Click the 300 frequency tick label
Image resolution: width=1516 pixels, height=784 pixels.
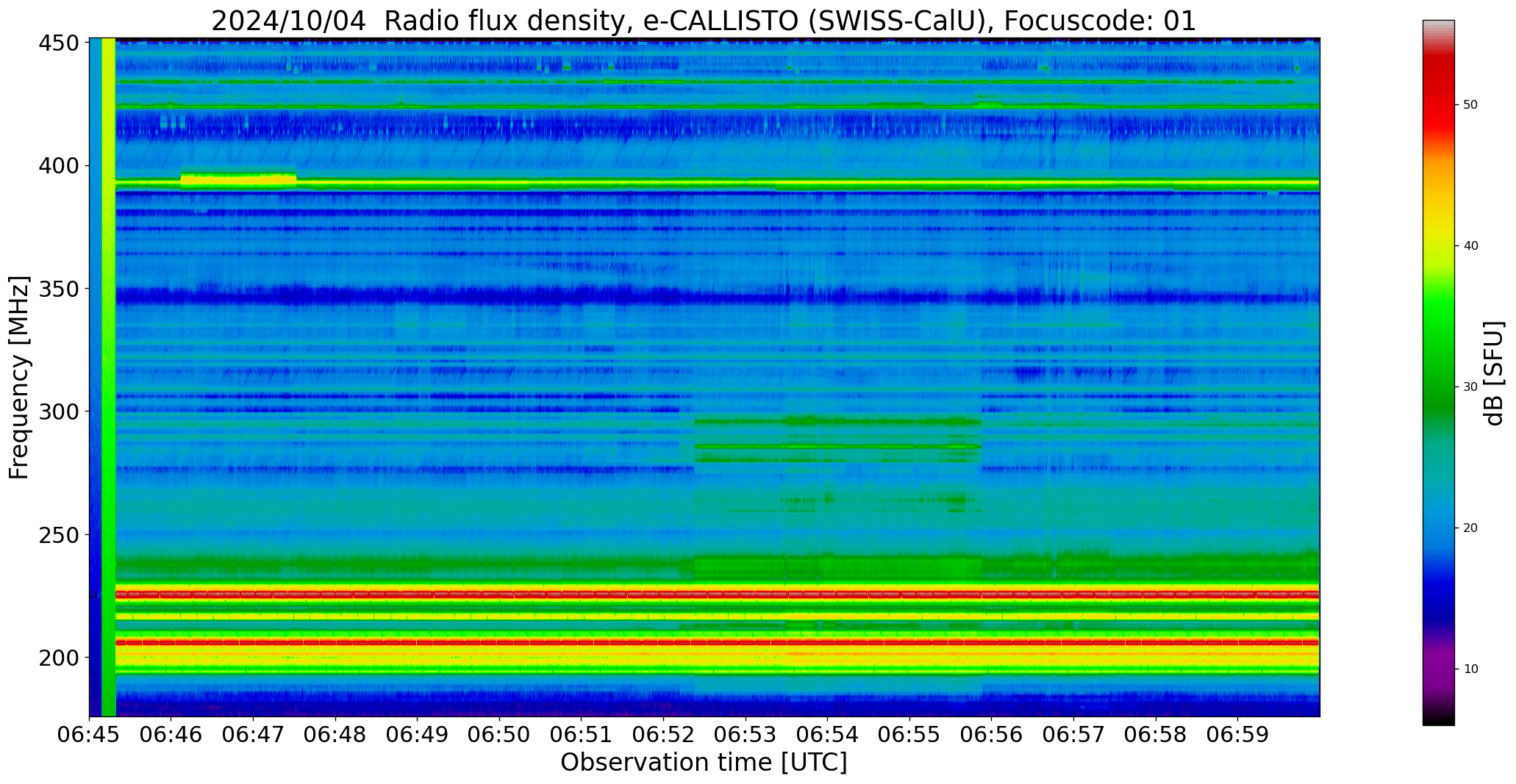point(58,411)
